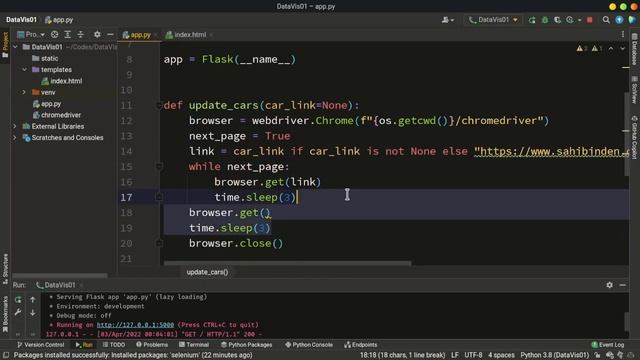Click the DataVis01 breadcrumb in navigation bar
640x360 pixels.
coord(21,20)
